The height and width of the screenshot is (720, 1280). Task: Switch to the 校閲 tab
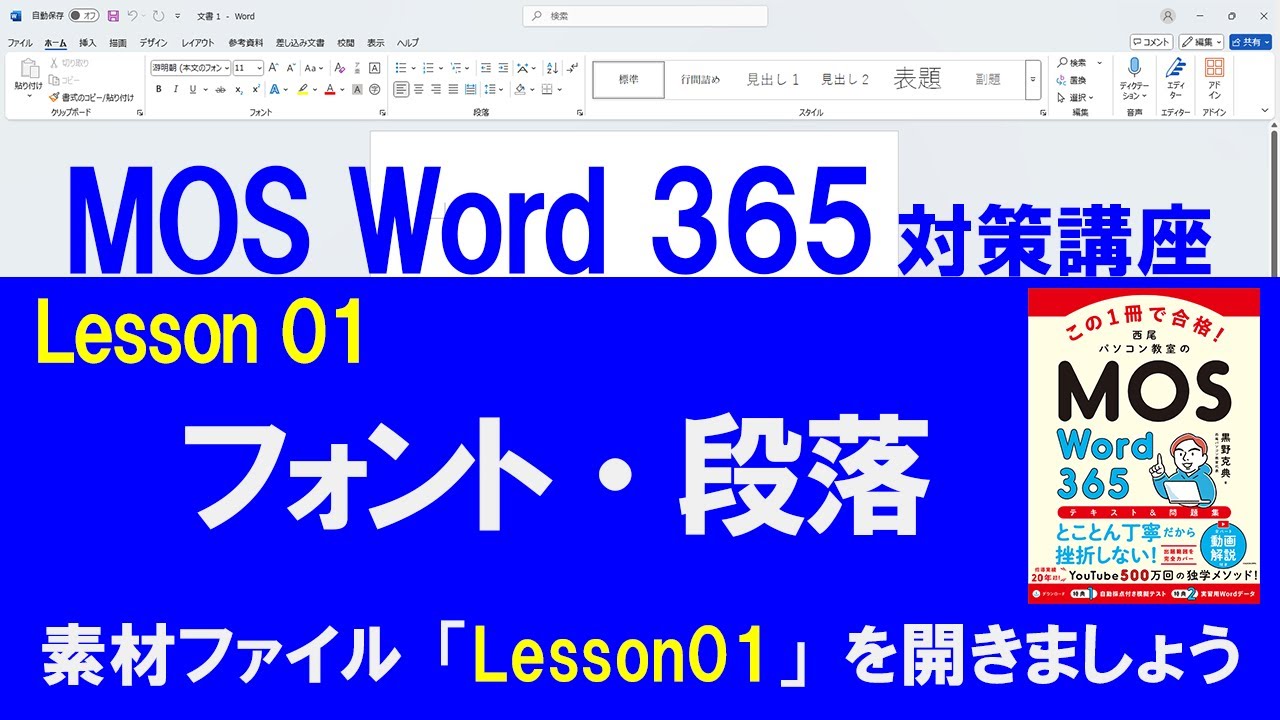point(346,43)
